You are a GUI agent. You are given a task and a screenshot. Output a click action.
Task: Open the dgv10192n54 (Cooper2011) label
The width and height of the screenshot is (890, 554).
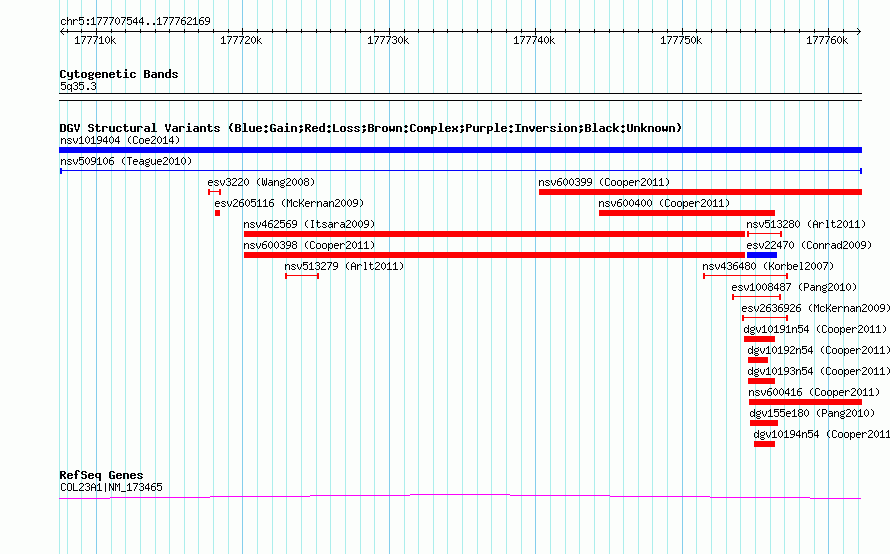click(x=818, y=350)
